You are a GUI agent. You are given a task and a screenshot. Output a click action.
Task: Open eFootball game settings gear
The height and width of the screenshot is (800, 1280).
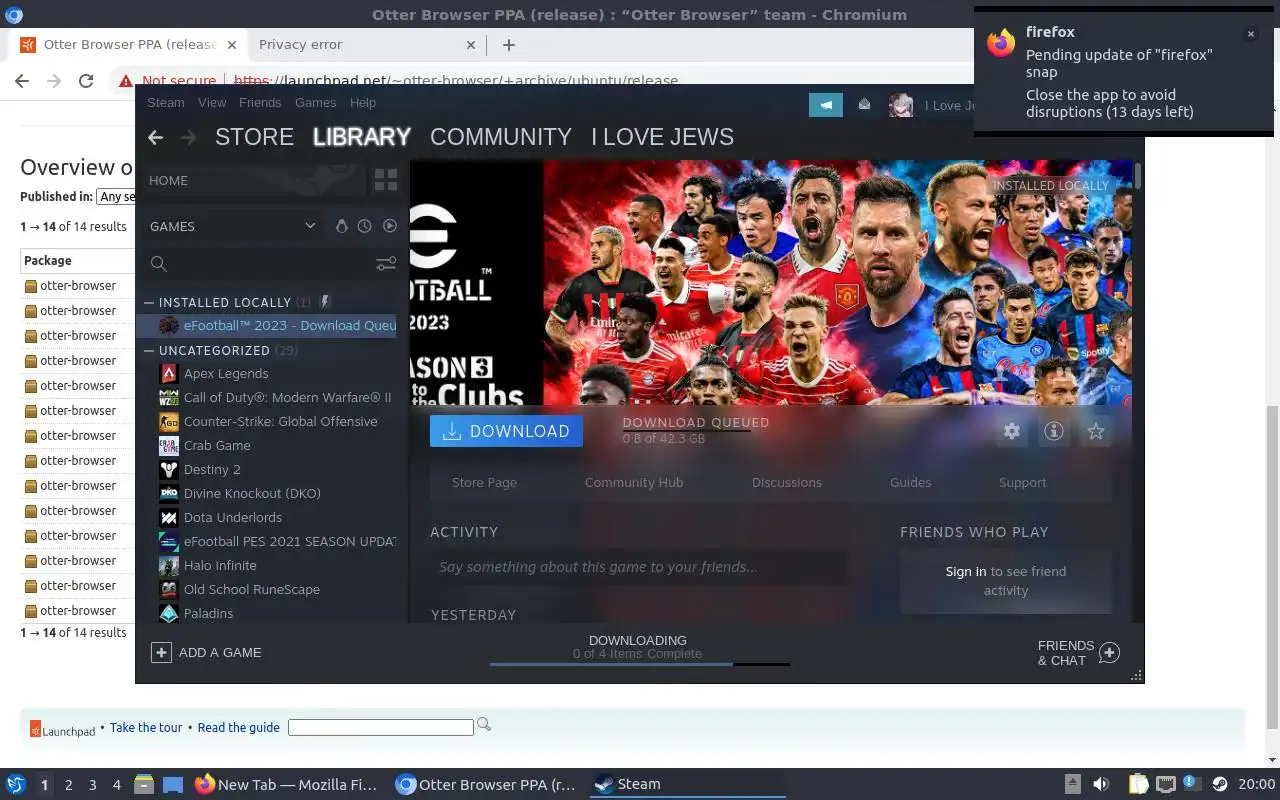pyautogui.click(x=1012, y=431)
